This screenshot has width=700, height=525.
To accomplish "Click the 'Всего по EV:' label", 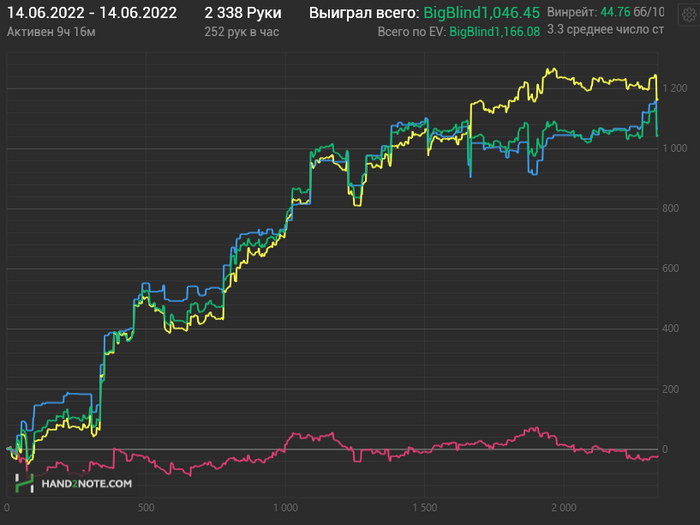I will click(412, 32).
